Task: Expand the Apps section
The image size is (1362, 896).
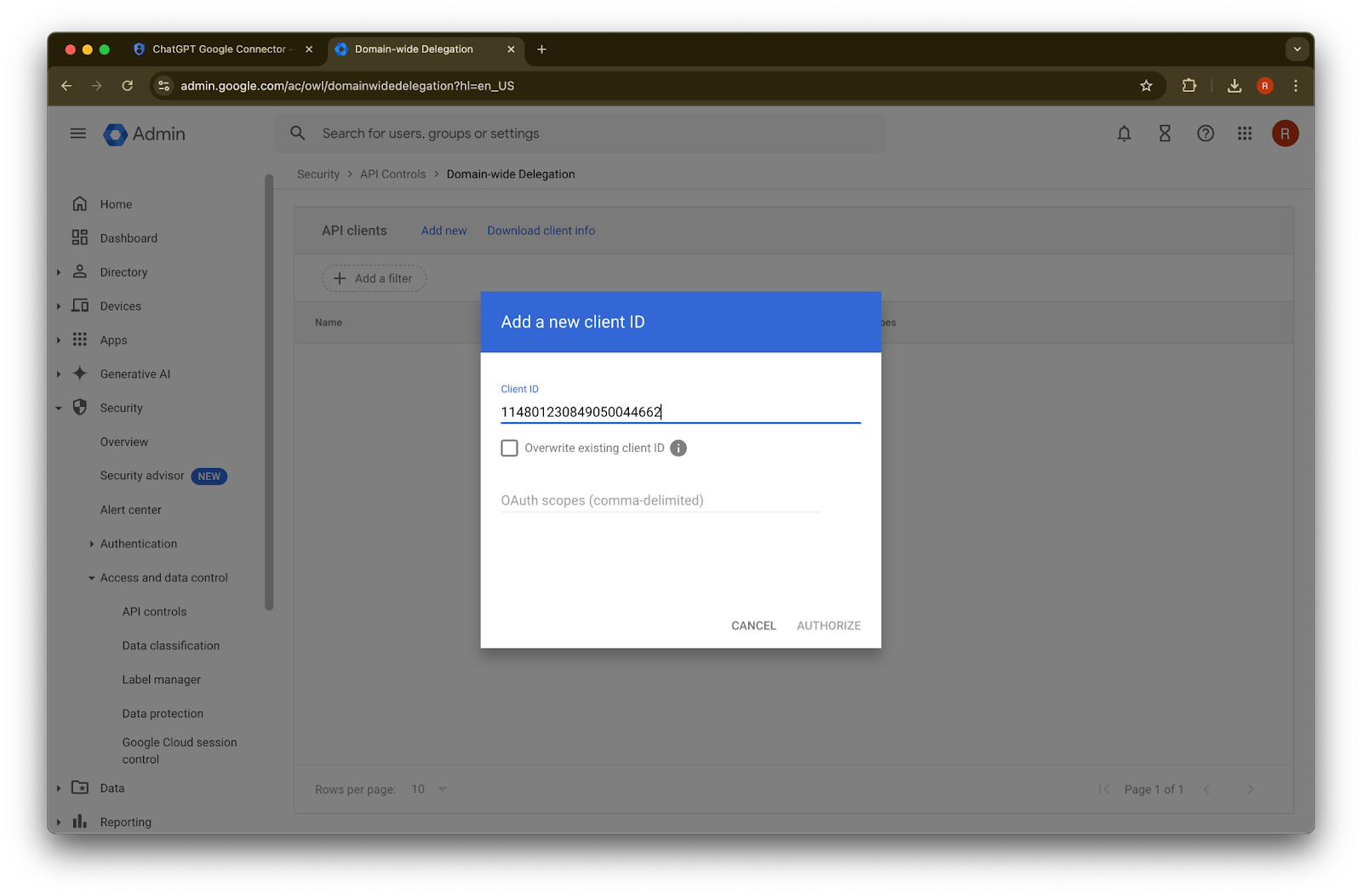Action: pyautogui.click(x=59, y=340)
